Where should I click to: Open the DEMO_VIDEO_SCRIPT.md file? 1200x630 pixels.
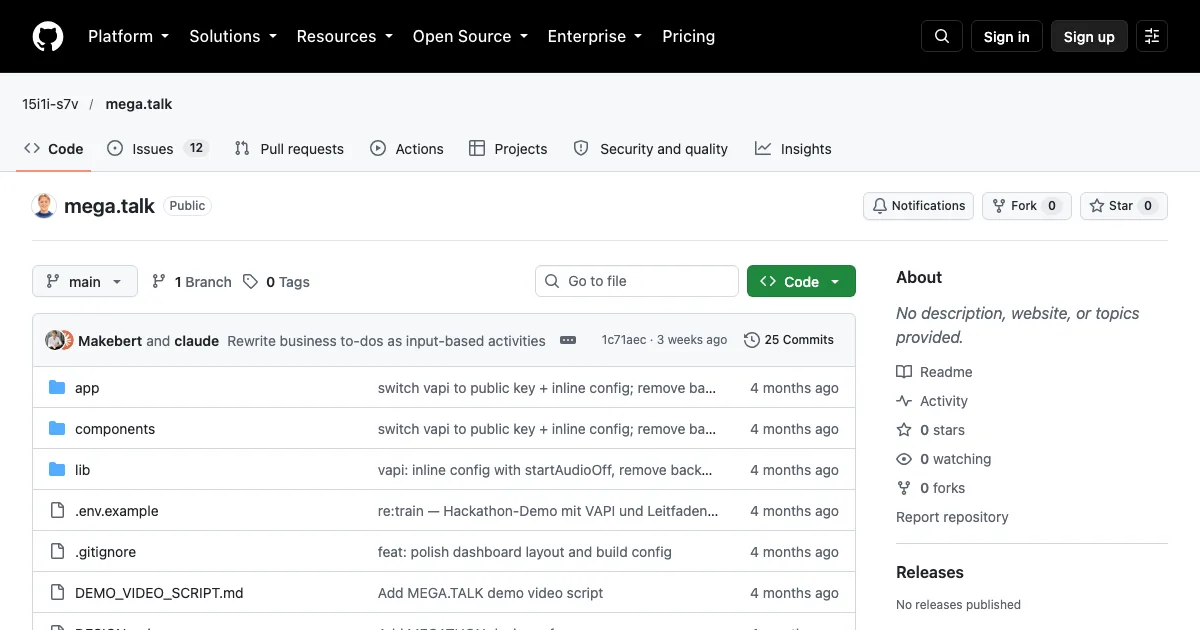[x=159, y=593]
